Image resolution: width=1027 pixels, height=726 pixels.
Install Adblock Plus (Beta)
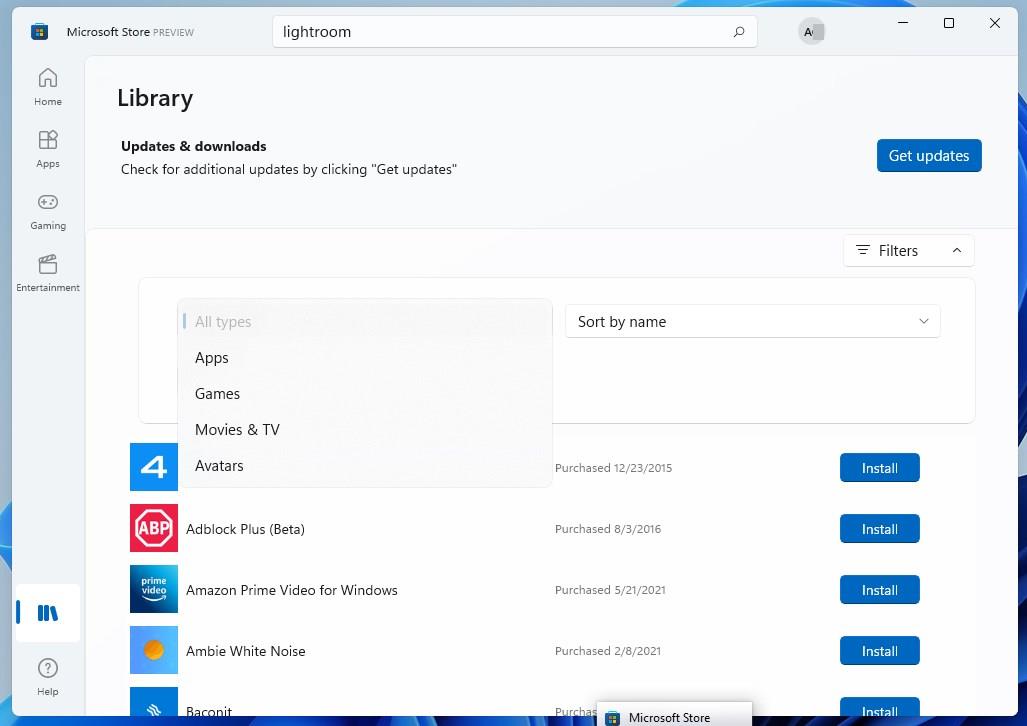[x=880, y=529]
